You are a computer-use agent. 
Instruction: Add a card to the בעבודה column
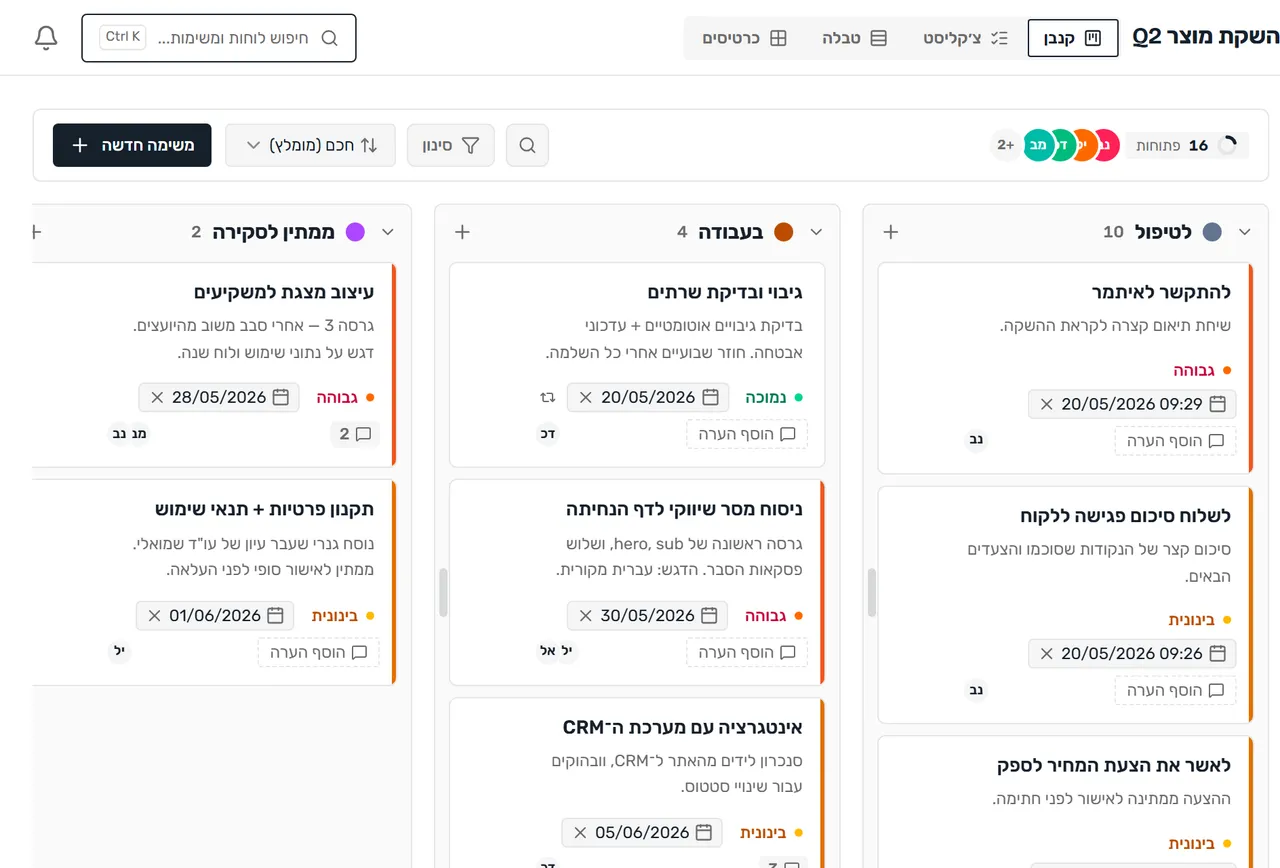click(462, 232)
